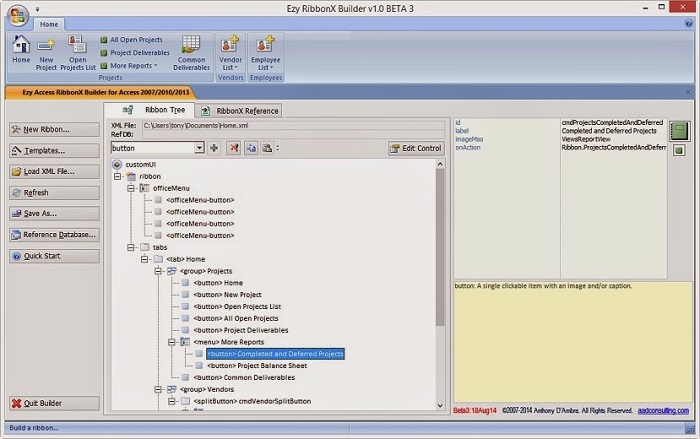Open the Reference Database button

click(x=54, y=234)
